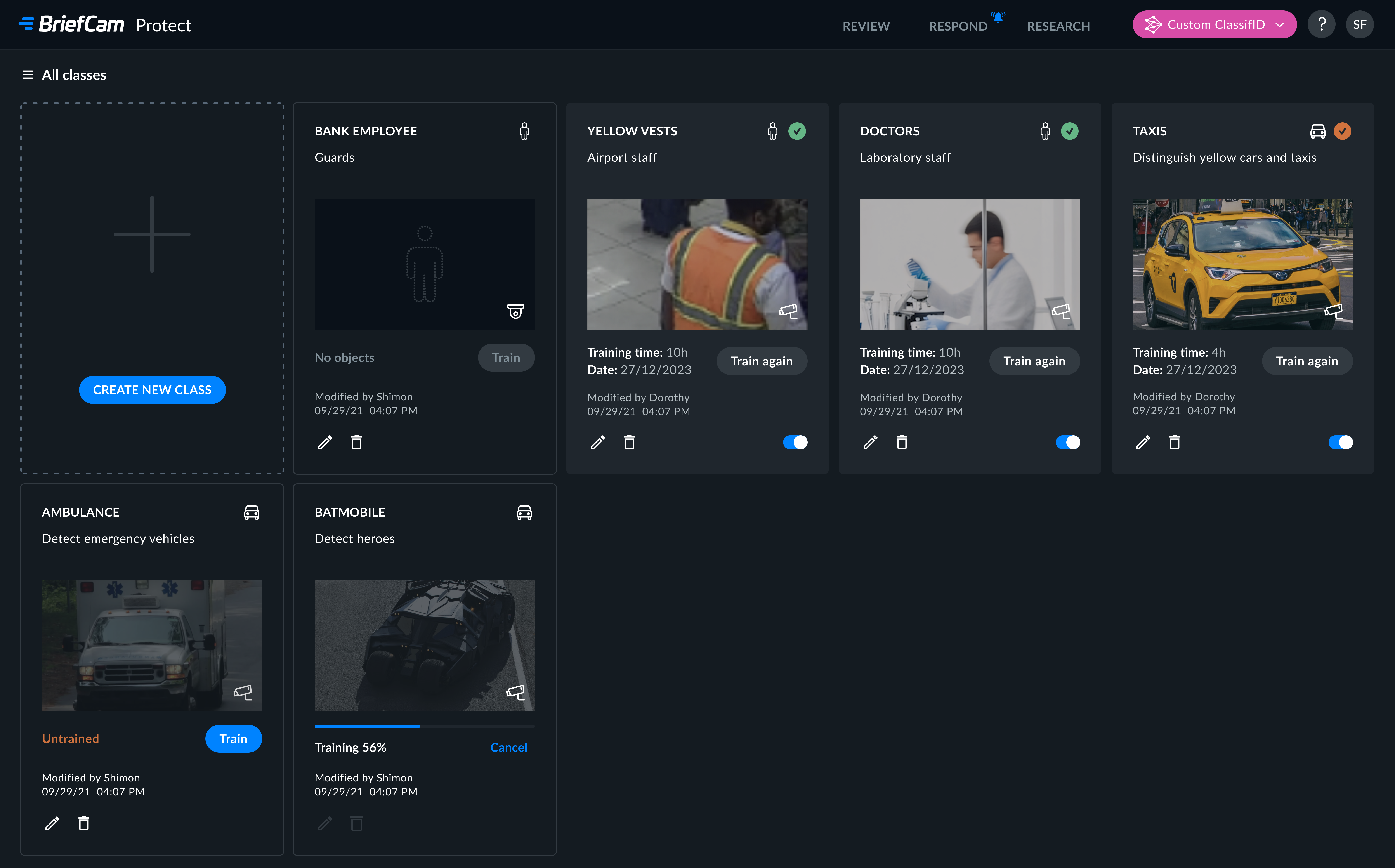Click Train on Bank Employee card
Viewport: 1395px width, 868px height.
(506, 358)
